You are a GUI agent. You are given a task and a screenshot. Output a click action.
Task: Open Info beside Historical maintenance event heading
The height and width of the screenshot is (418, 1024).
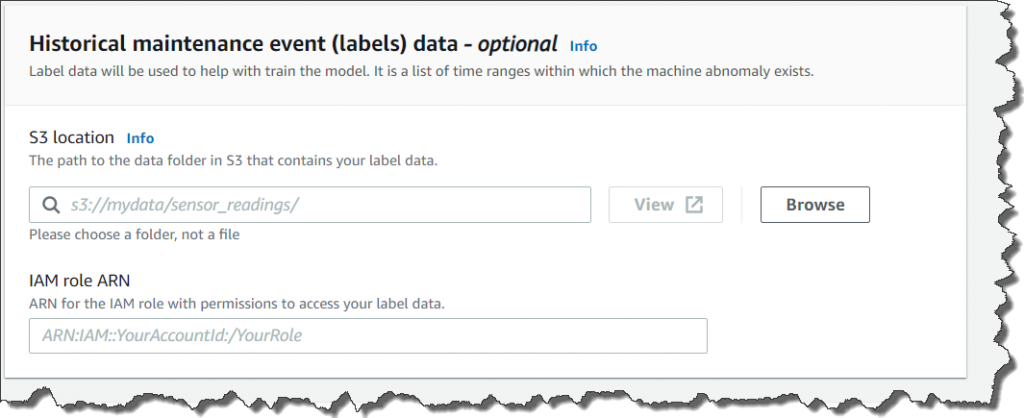(583, 46)
